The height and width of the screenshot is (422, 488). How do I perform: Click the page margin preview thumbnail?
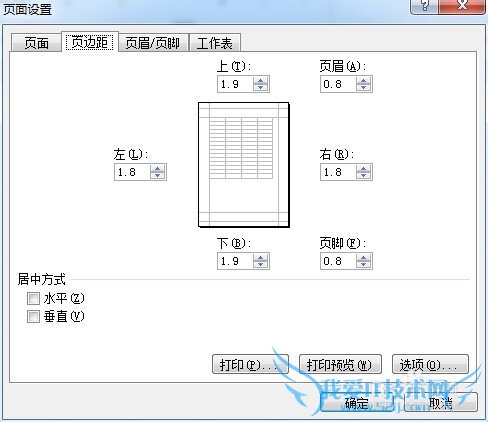[244, 165]
